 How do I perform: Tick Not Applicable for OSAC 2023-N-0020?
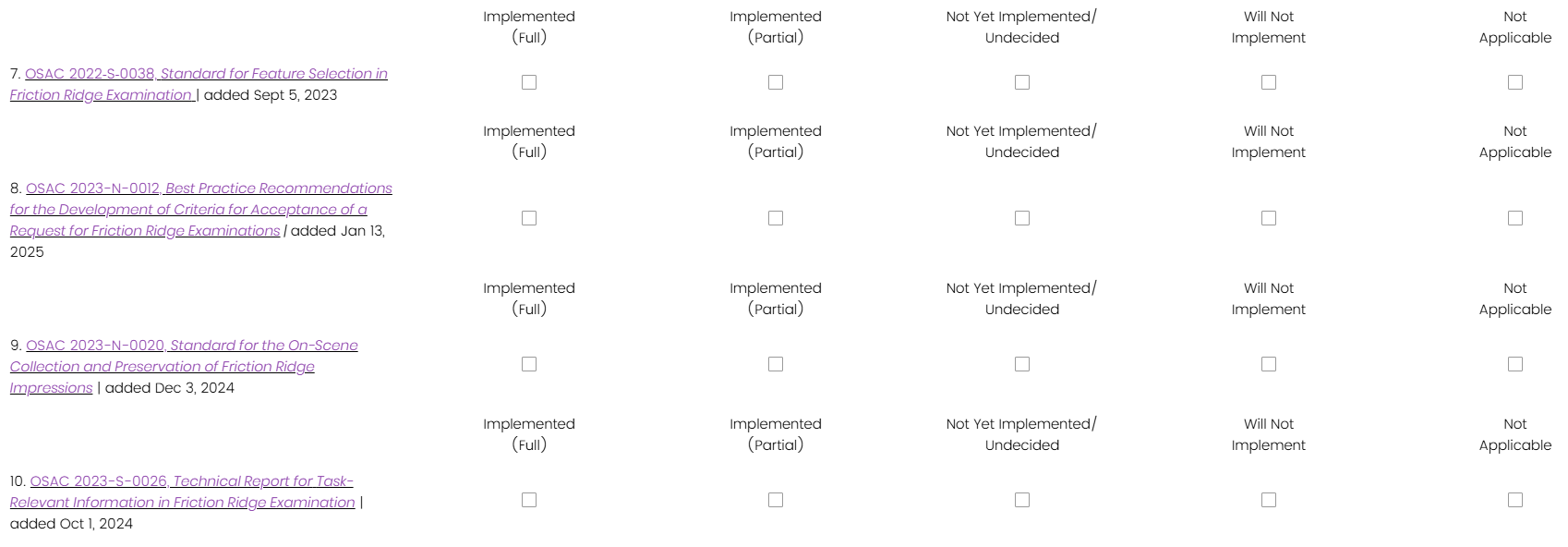point(1515,364)
